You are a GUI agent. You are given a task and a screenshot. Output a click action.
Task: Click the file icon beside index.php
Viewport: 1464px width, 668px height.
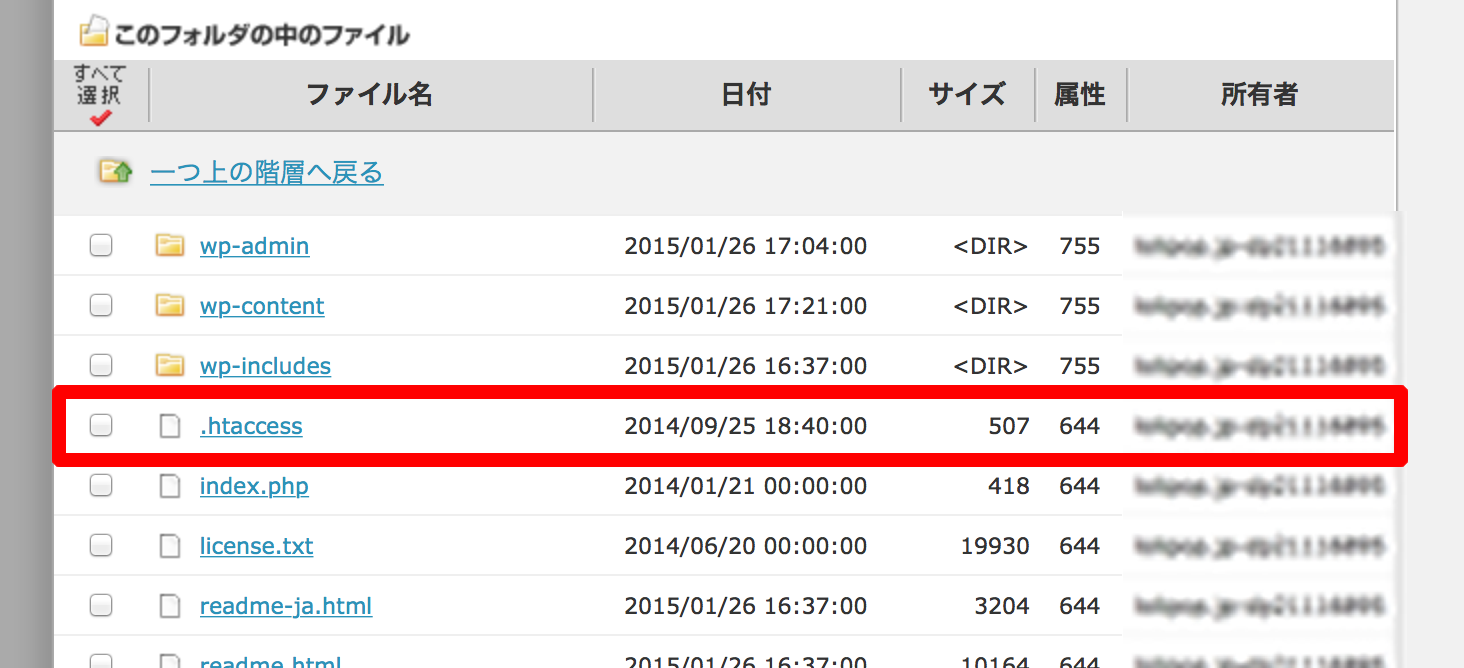click(171, 486)
